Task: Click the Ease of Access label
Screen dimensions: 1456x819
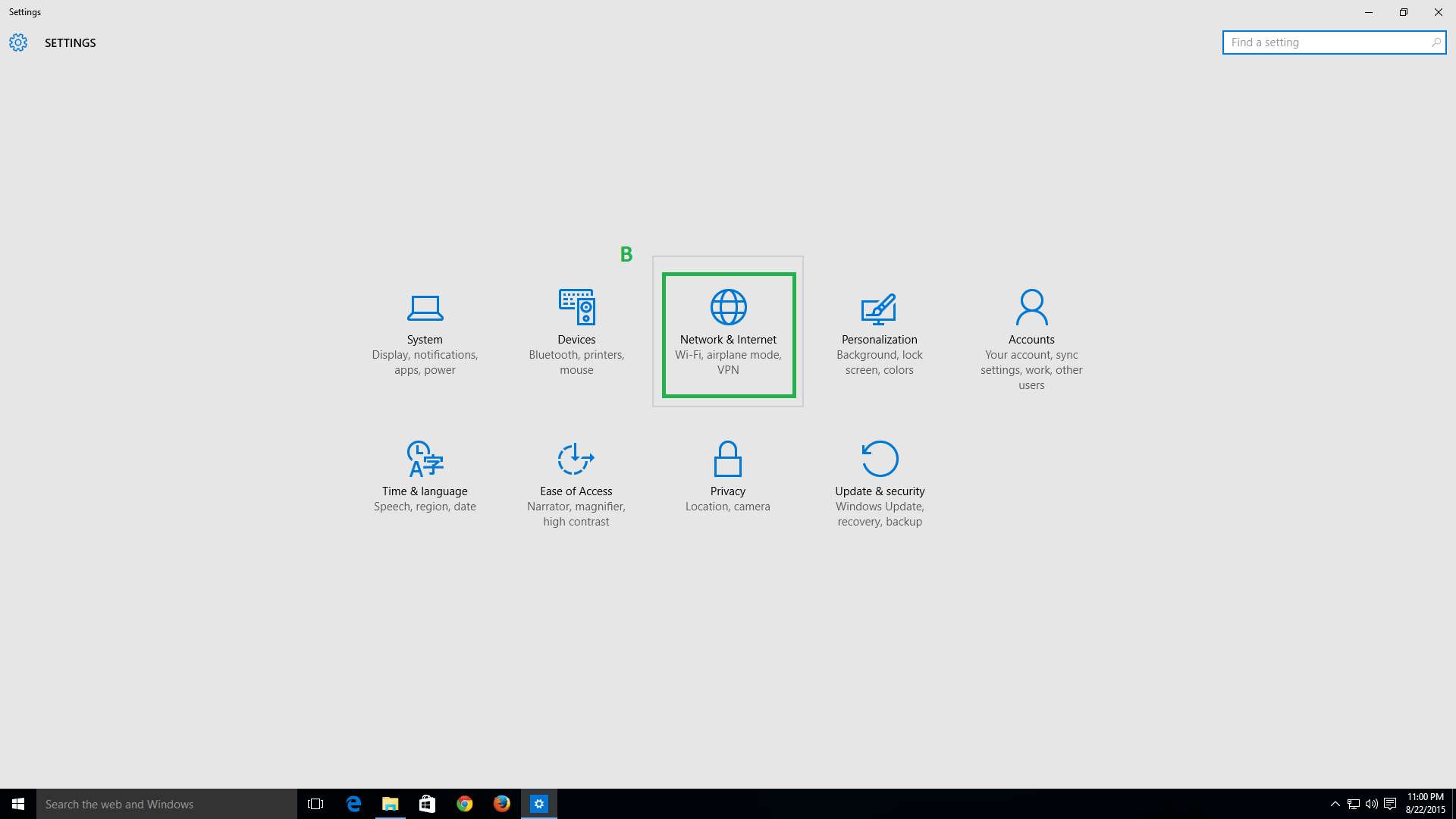Action: pos(576,491)
